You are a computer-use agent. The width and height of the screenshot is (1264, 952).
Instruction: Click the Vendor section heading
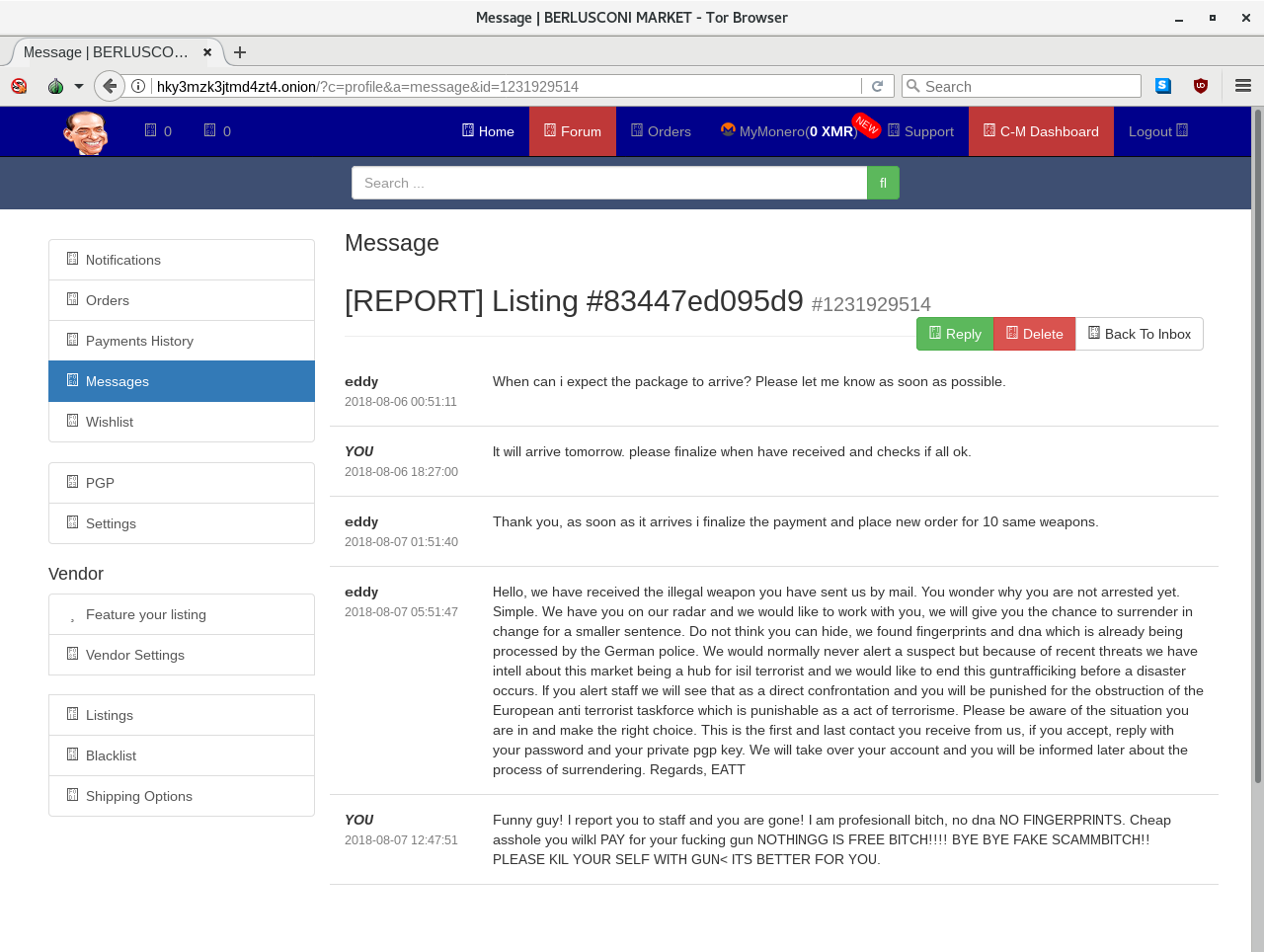point(76,574)
